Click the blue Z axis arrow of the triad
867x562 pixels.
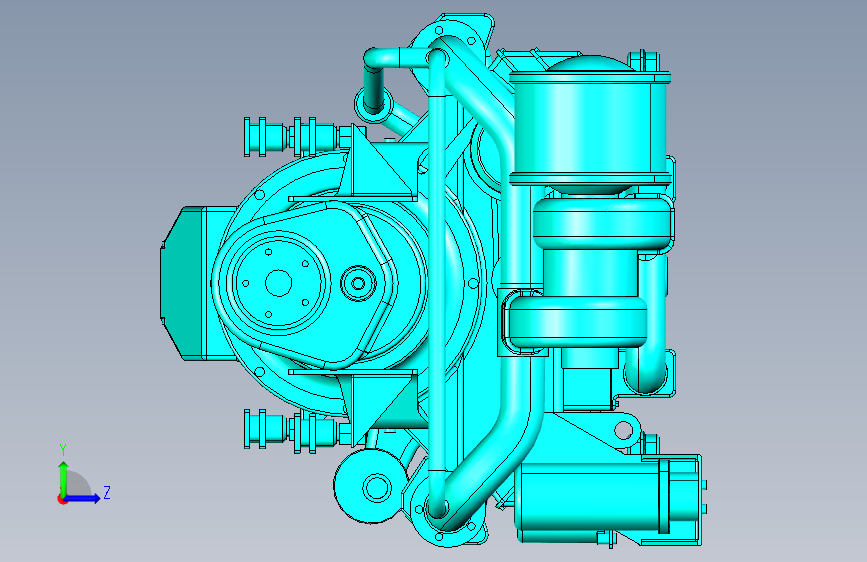(84, 498)
